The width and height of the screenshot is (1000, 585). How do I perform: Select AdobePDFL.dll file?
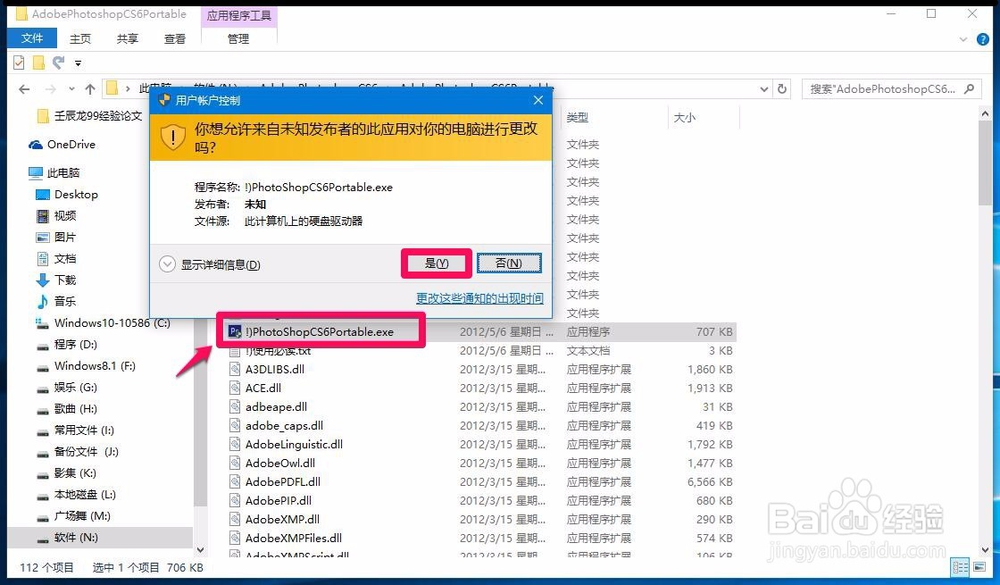(x=282, y=482)
